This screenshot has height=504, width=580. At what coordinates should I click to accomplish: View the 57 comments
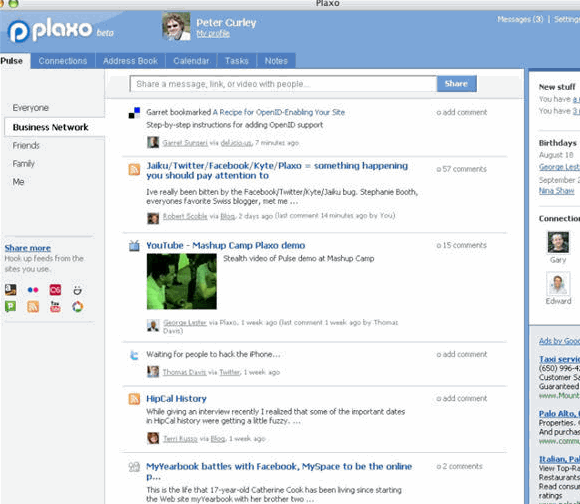click(462, 169)
